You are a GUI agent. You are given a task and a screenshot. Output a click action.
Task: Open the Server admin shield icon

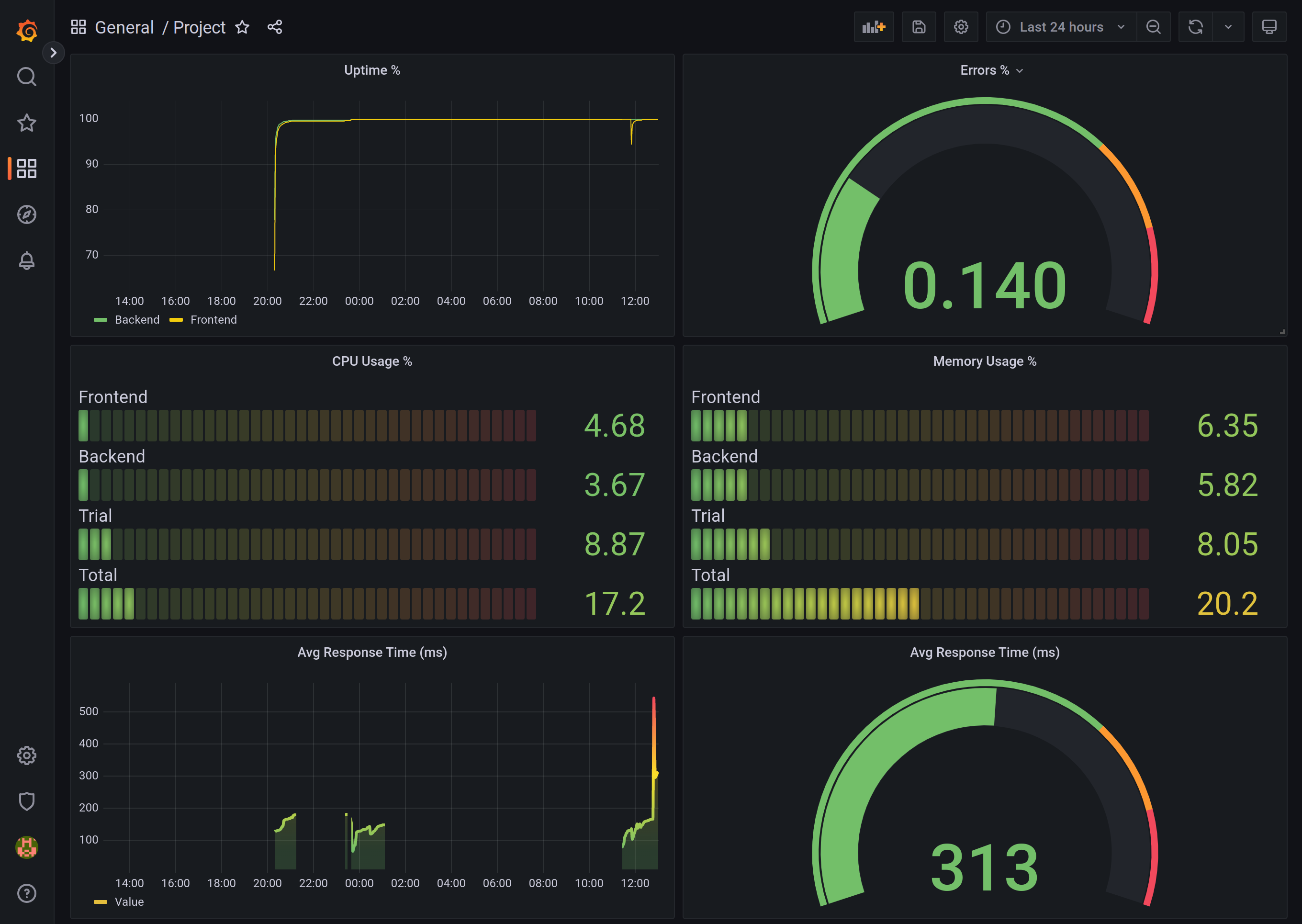pyautogui.click(x=27, y=801)
